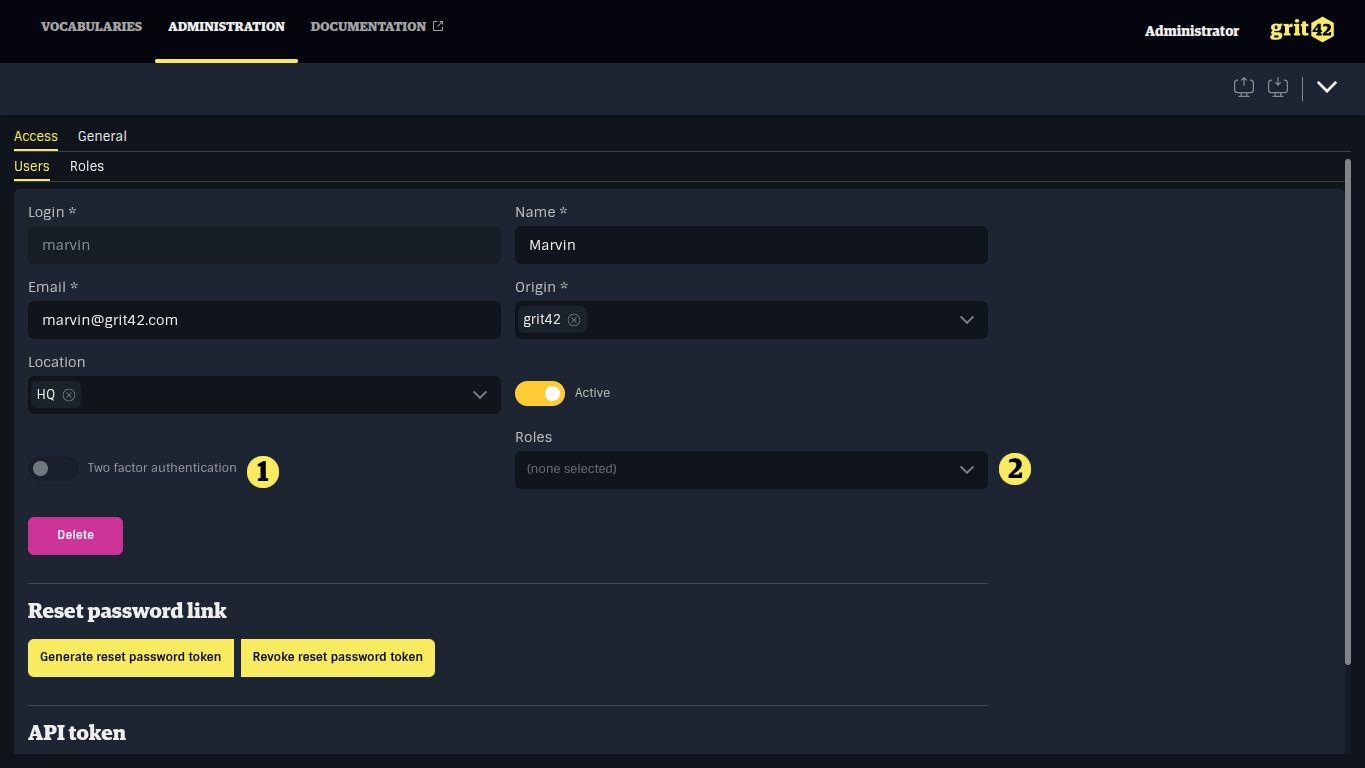Select the VOCABULARIES menu item
The height and width of the screenshot is (768, 1365).
91,26
